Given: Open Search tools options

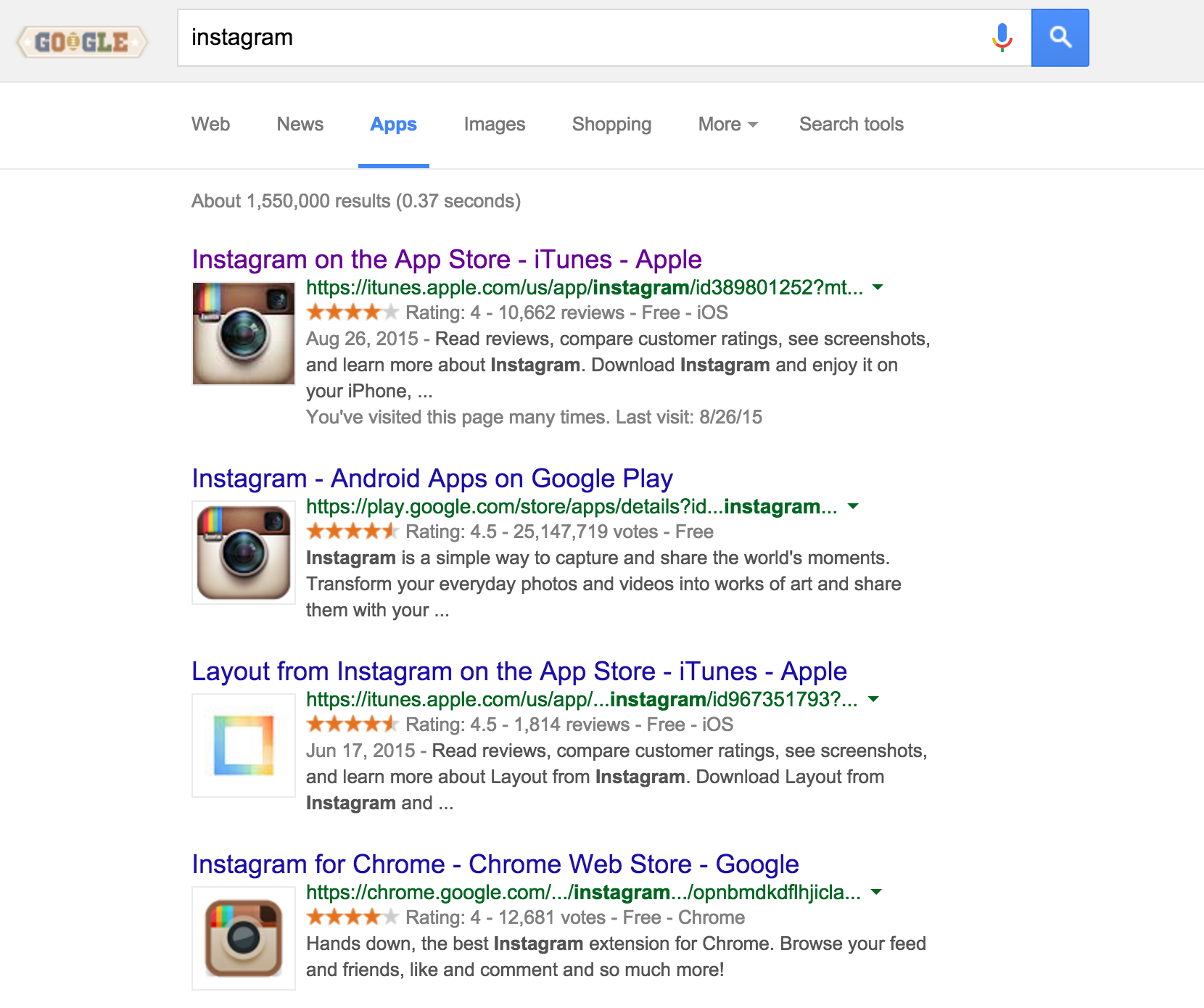Looking at the screenshot, I should (x=852, y=124).
